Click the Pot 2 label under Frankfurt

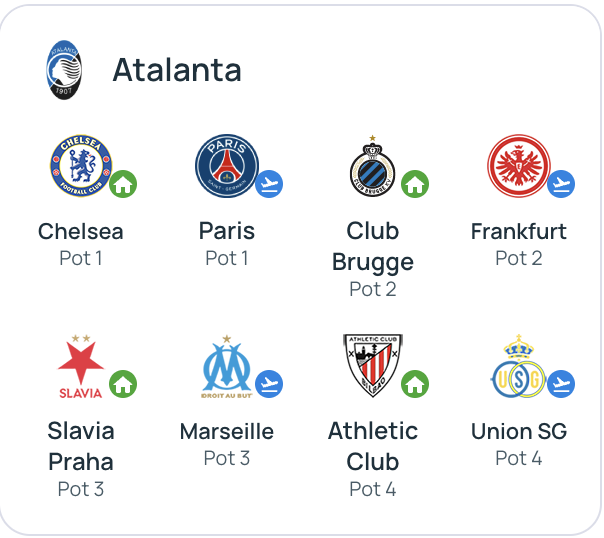(x=519, y=258)
